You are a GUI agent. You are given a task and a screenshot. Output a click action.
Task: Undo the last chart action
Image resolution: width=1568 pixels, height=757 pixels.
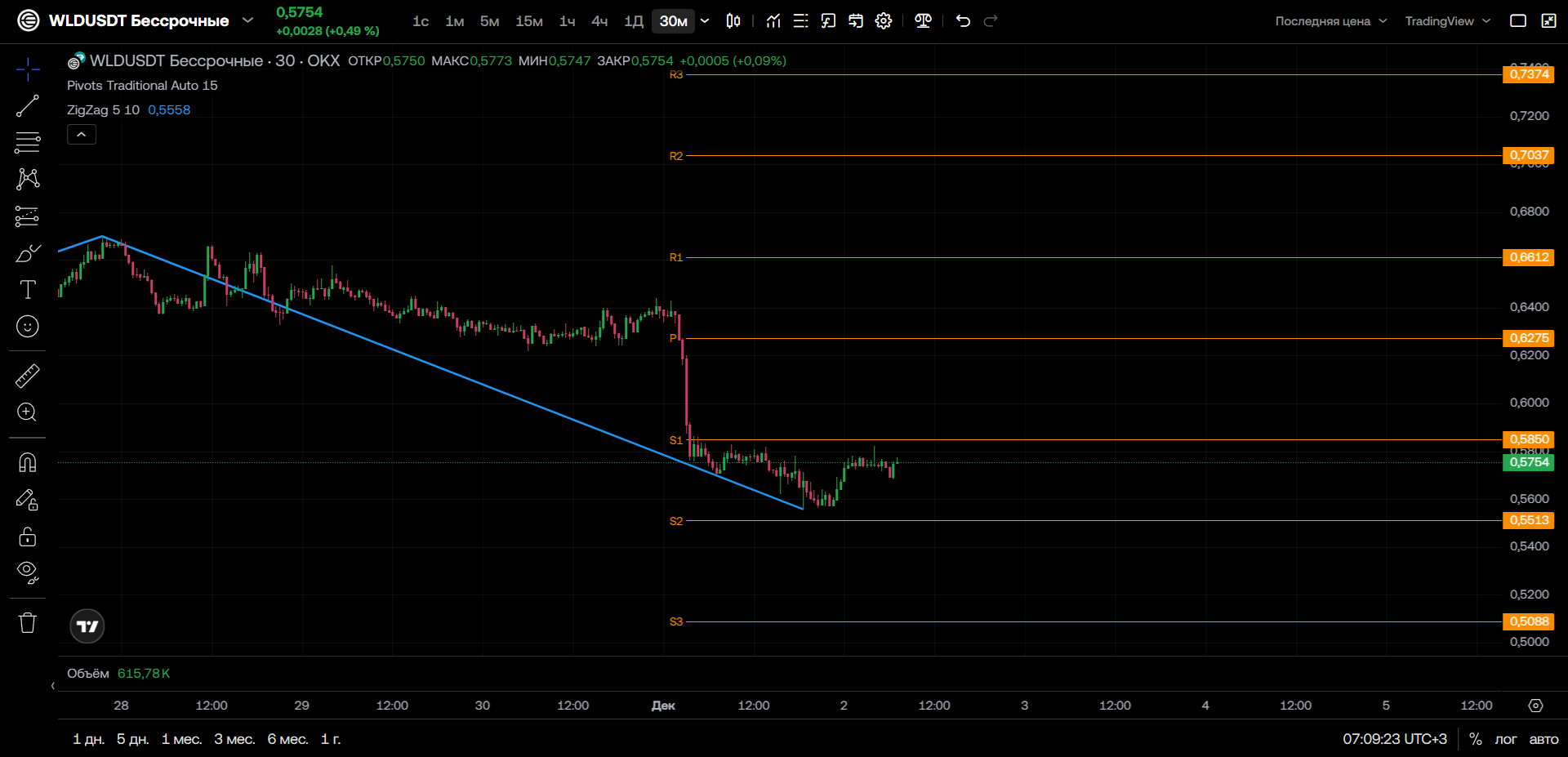pyautogui.click(x=963, y=20)
